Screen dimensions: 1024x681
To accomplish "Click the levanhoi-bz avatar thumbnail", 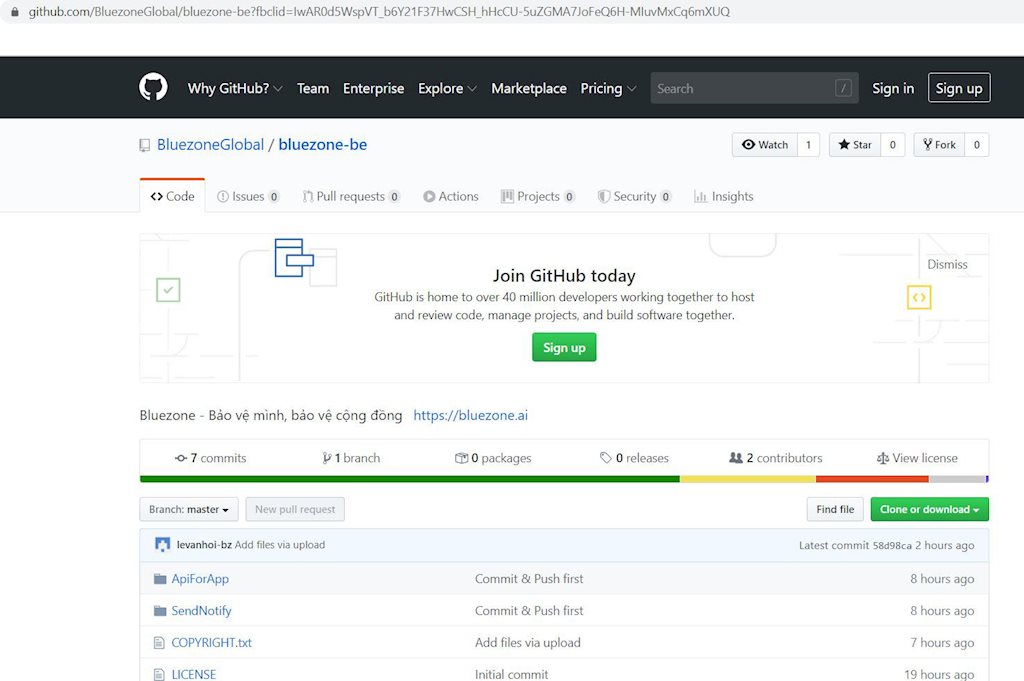I will [x=162, y=545].
